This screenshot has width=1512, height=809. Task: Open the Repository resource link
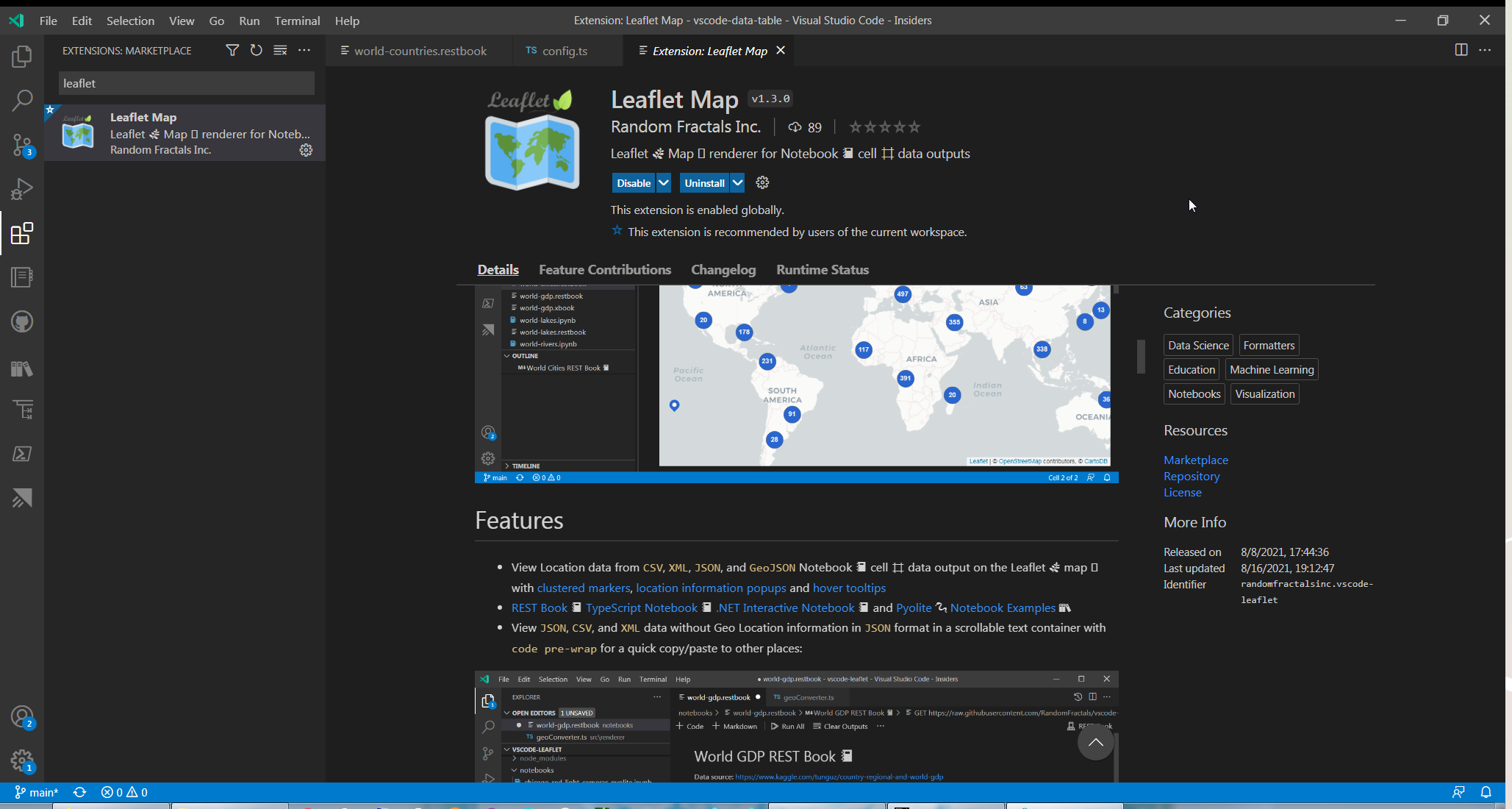[1191, 476]
